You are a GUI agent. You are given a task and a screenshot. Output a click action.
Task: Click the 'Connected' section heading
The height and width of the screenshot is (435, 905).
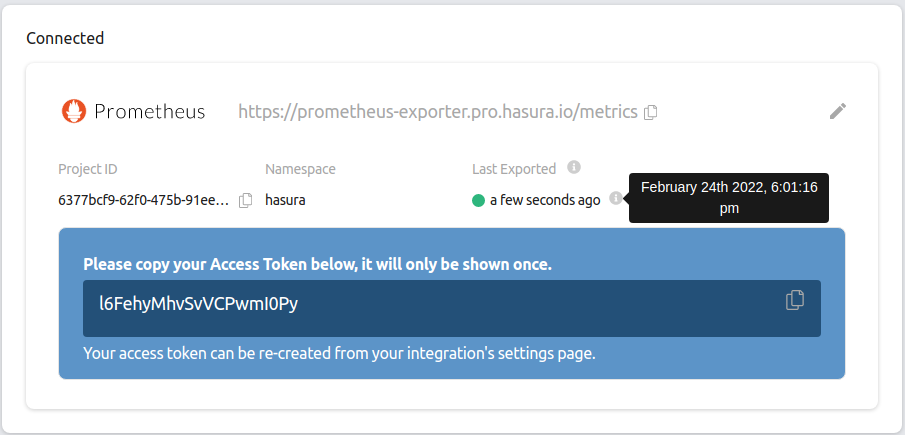pos(65,39)
